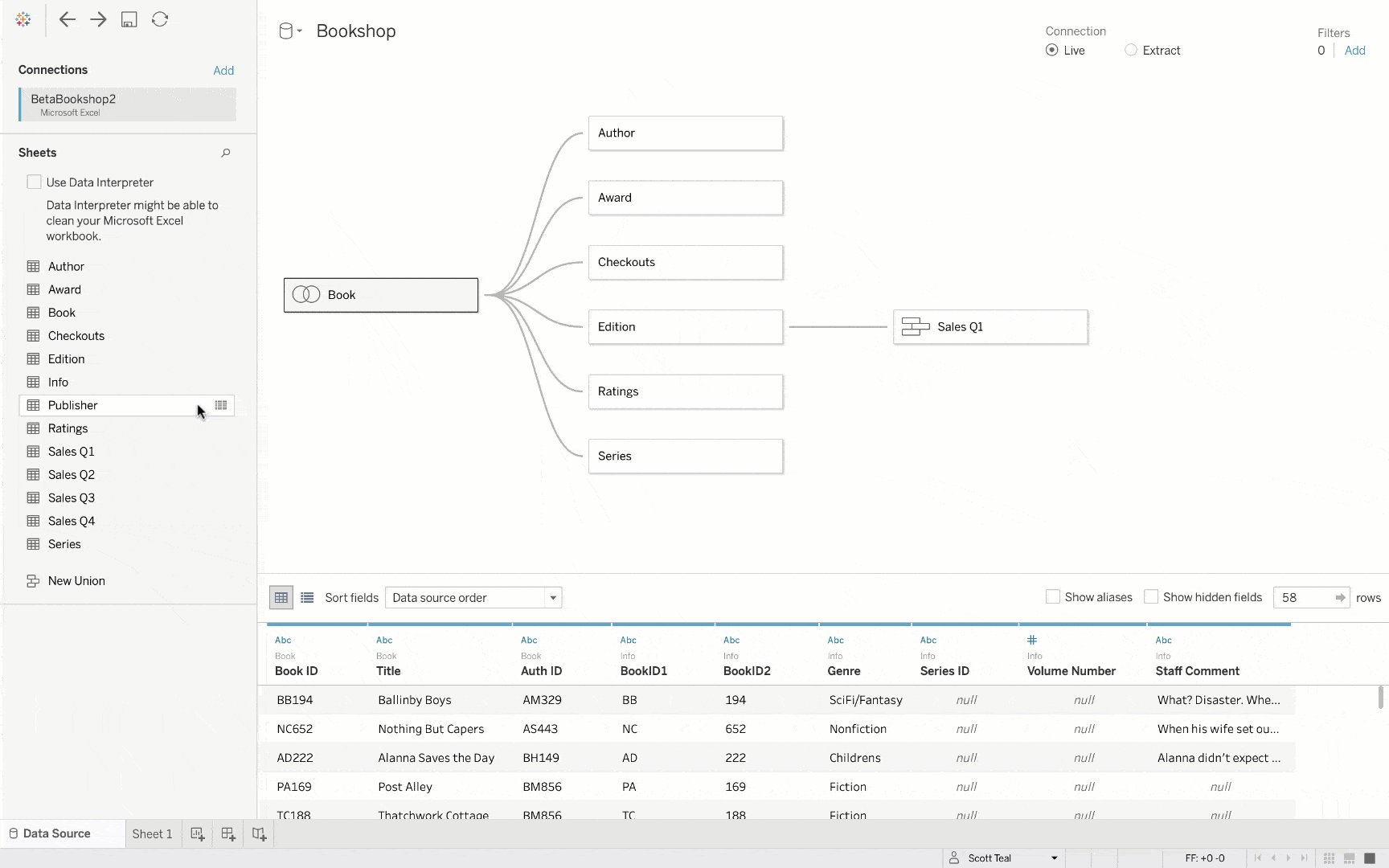Screen dimensions: 1389x868
Task: Select the Ratings table on canvas
Action: tap(686, 391)
